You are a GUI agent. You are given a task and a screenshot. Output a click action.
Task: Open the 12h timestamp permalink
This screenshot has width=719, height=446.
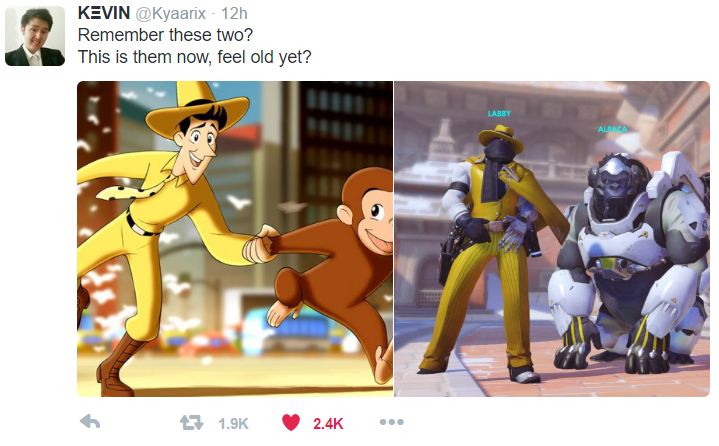234,14
